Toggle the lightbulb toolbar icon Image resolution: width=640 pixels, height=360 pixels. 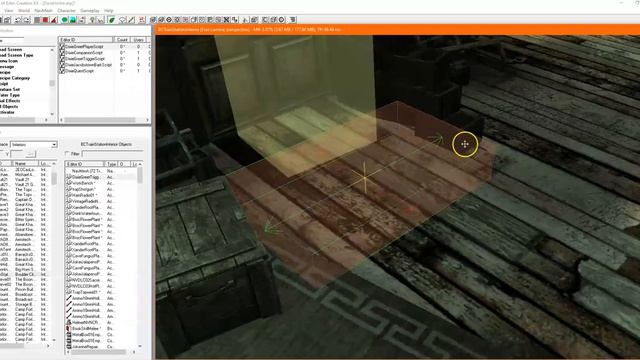pyautogui.click(x=92, y=20)
